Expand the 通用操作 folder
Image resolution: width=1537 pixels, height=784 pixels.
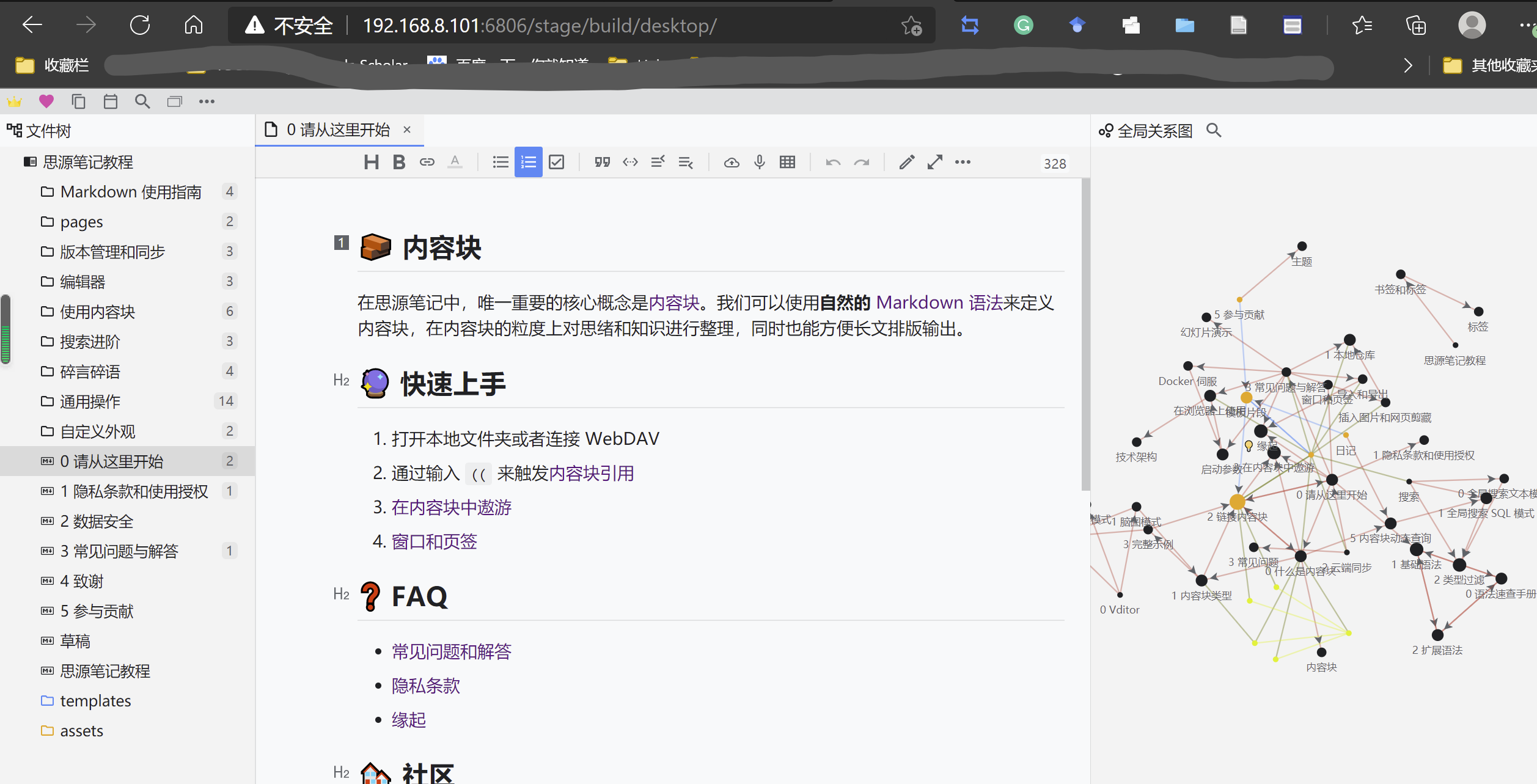(90, 401)
